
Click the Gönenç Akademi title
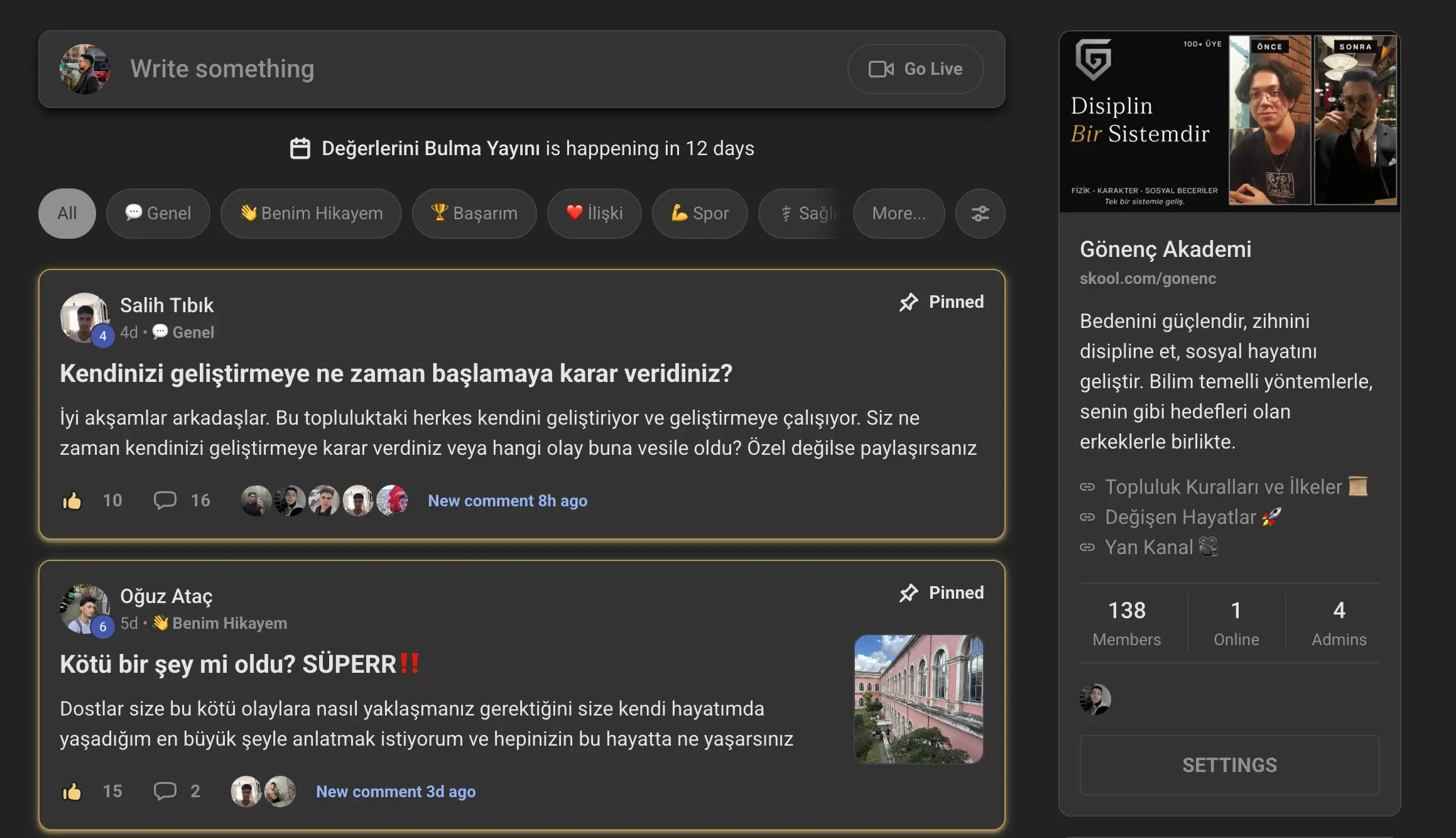pos(1165,249)
